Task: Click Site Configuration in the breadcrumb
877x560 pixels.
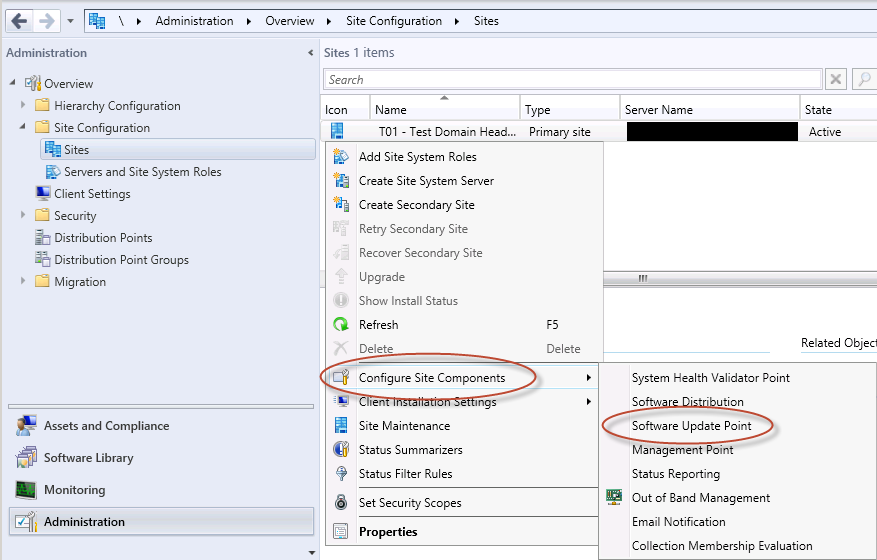Action: pyautogui.click(x=394, y=21)
